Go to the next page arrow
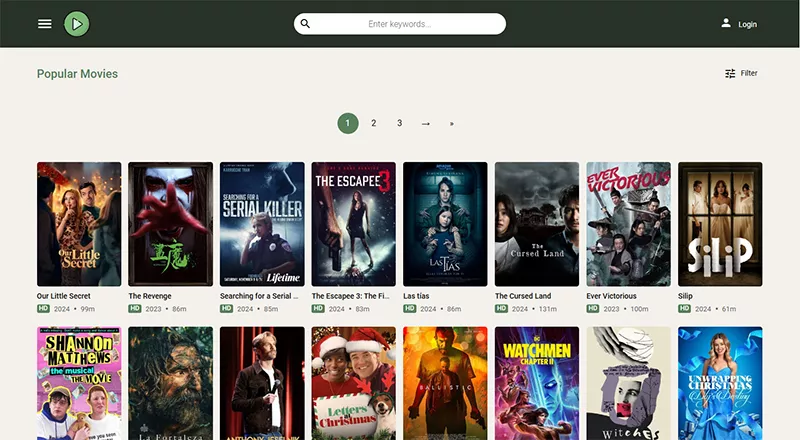The height and width of the screenshot is (440, 800). coord(426,124)
